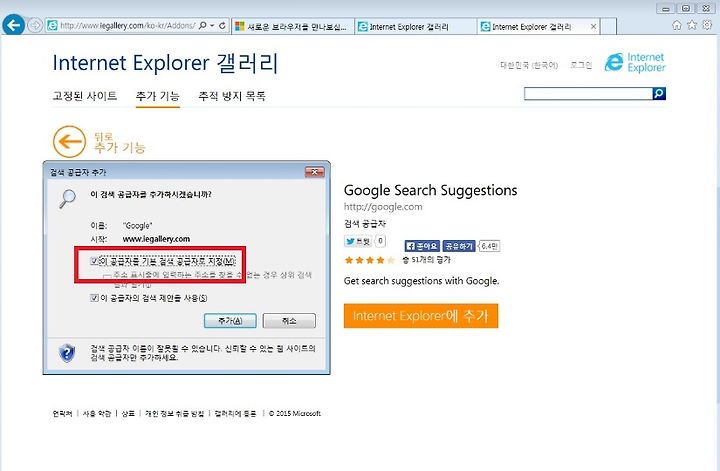Click the Facebook 공유하기 button
Screen dimensions: 720x471
pyautogui.click(x=459, y=246)
